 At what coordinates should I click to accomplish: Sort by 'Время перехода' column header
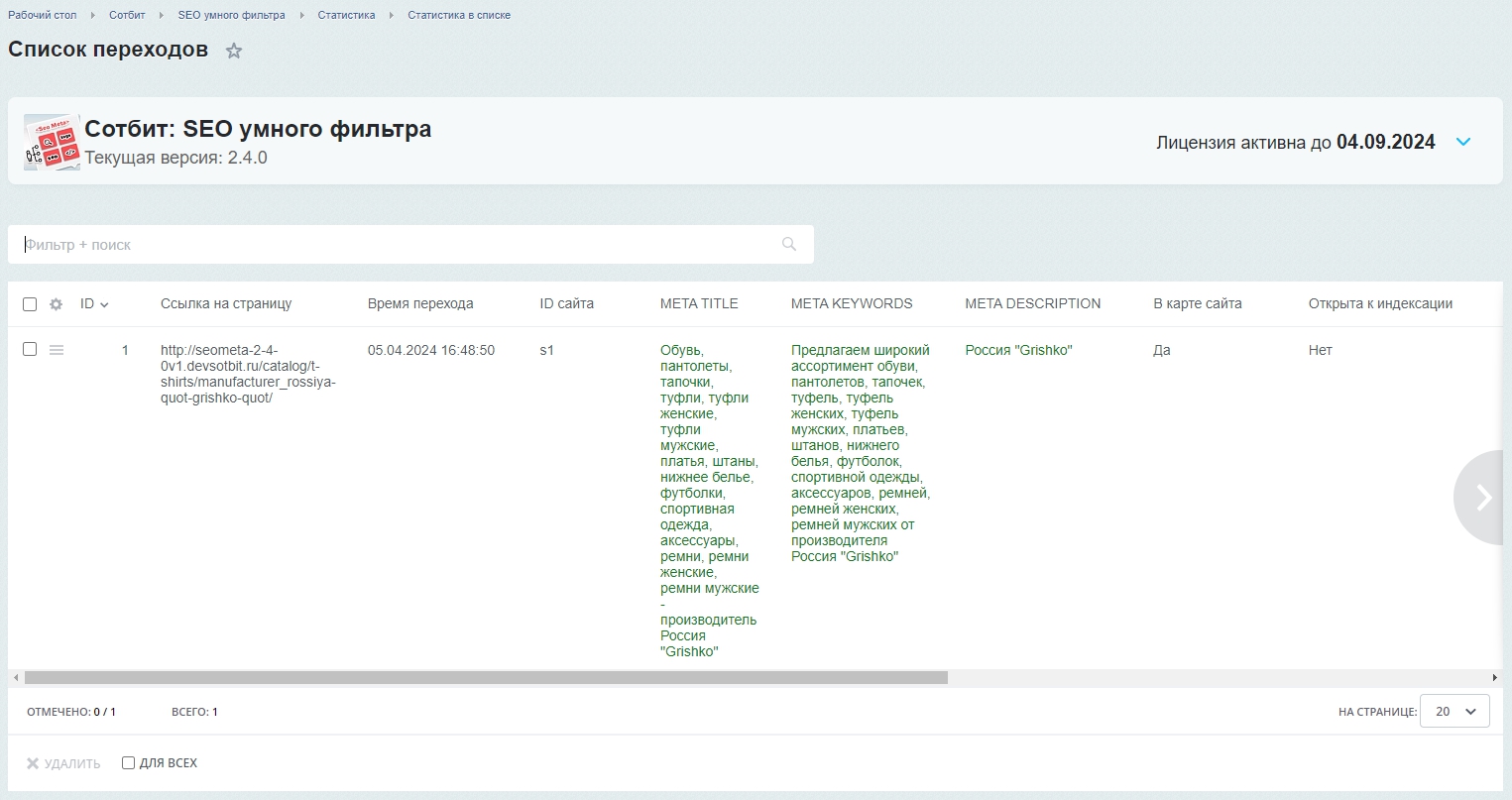(420, 304)
